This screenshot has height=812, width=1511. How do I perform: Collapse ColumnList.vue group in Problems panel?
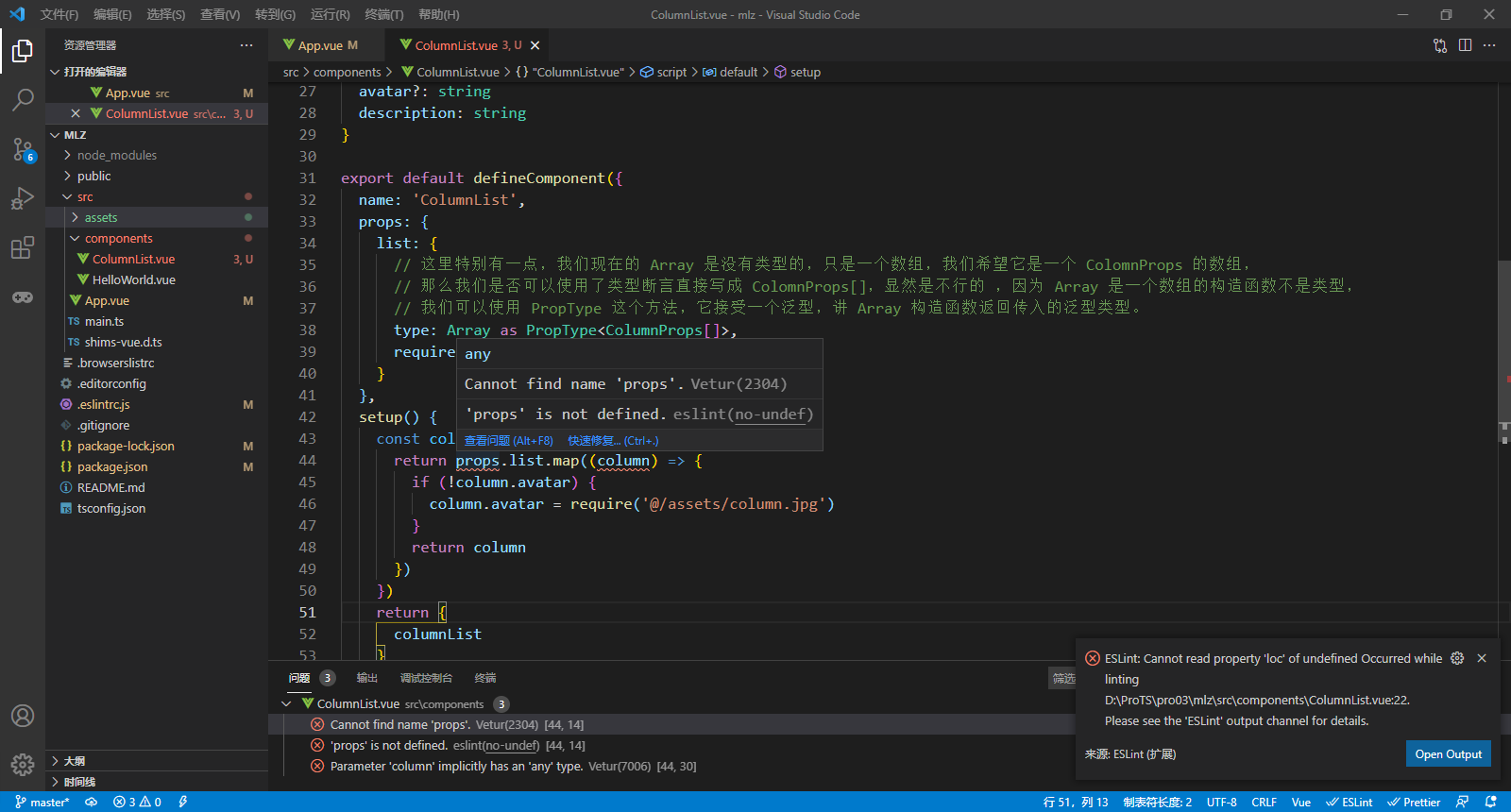(x=286, y=703)
